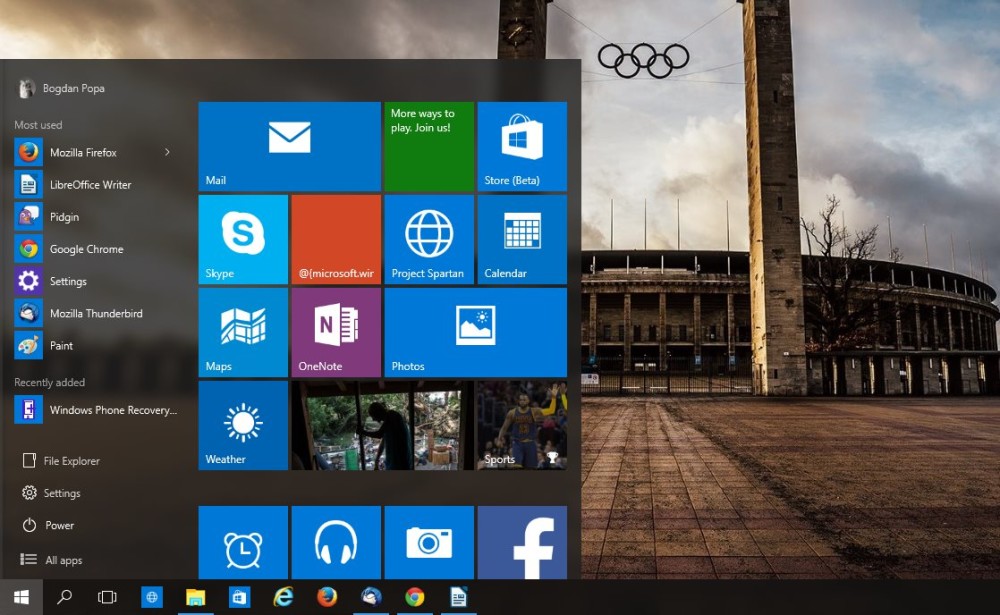Open the Mail tile

pos(290,146)
